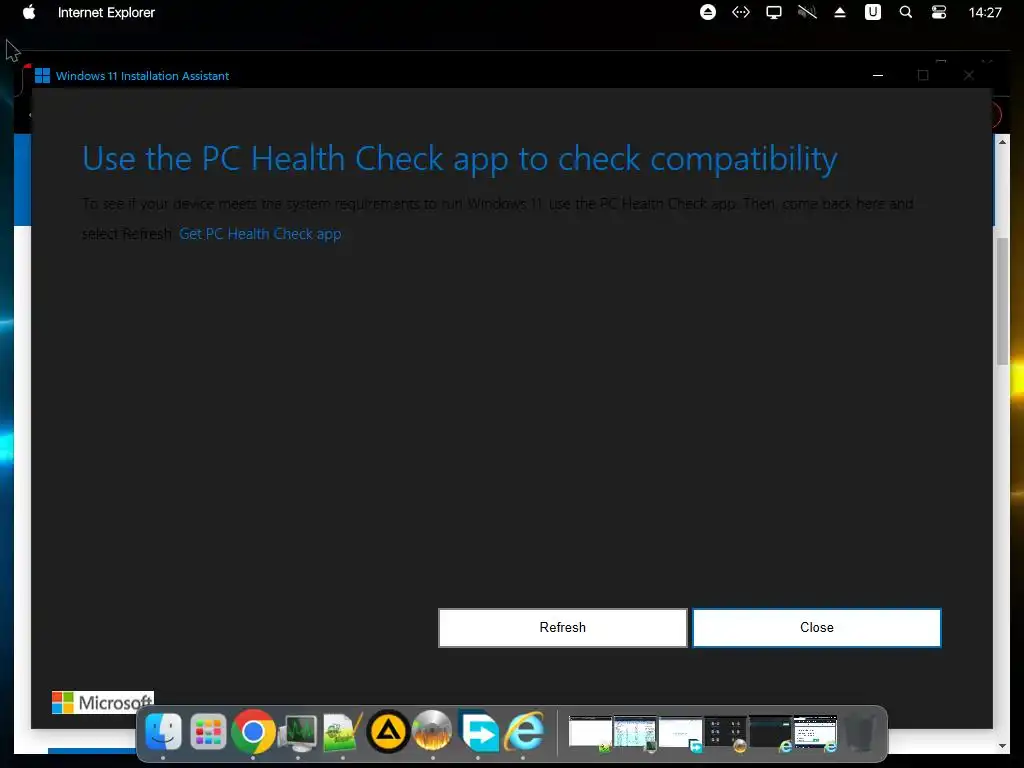The height and width of the screenshot is (768, 1024).
Task: Restore the first minimized window thumbnail in dock
Action: coord(590,732)
